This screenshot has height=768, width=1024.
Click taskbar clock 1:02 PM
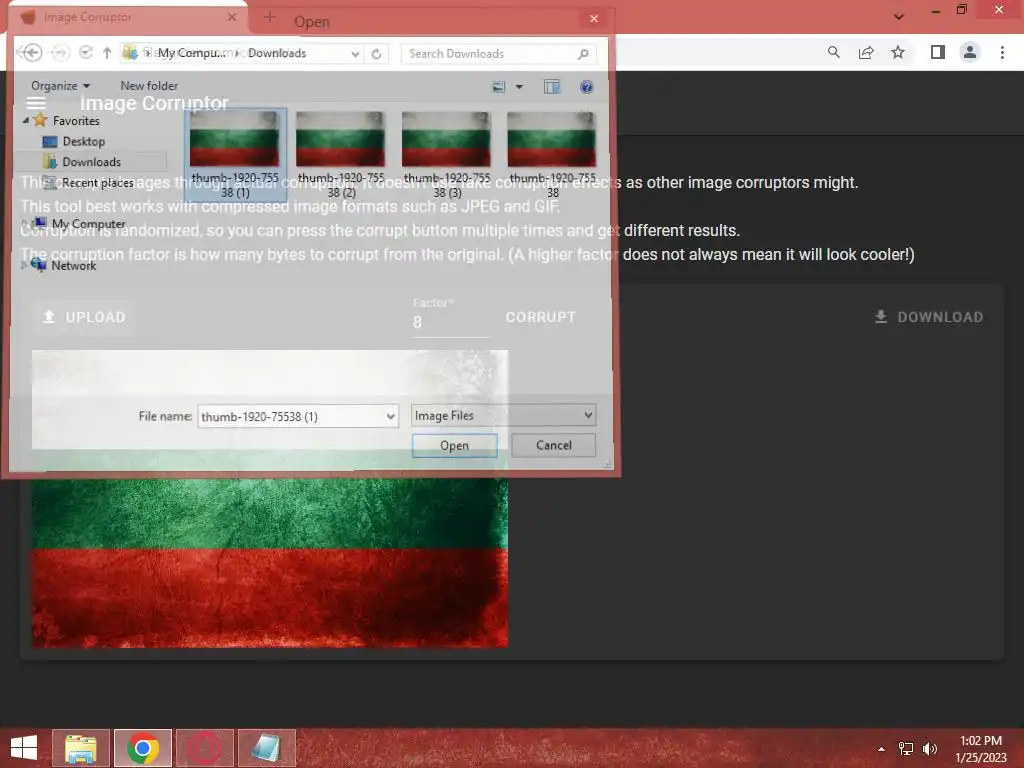[981, 748]
